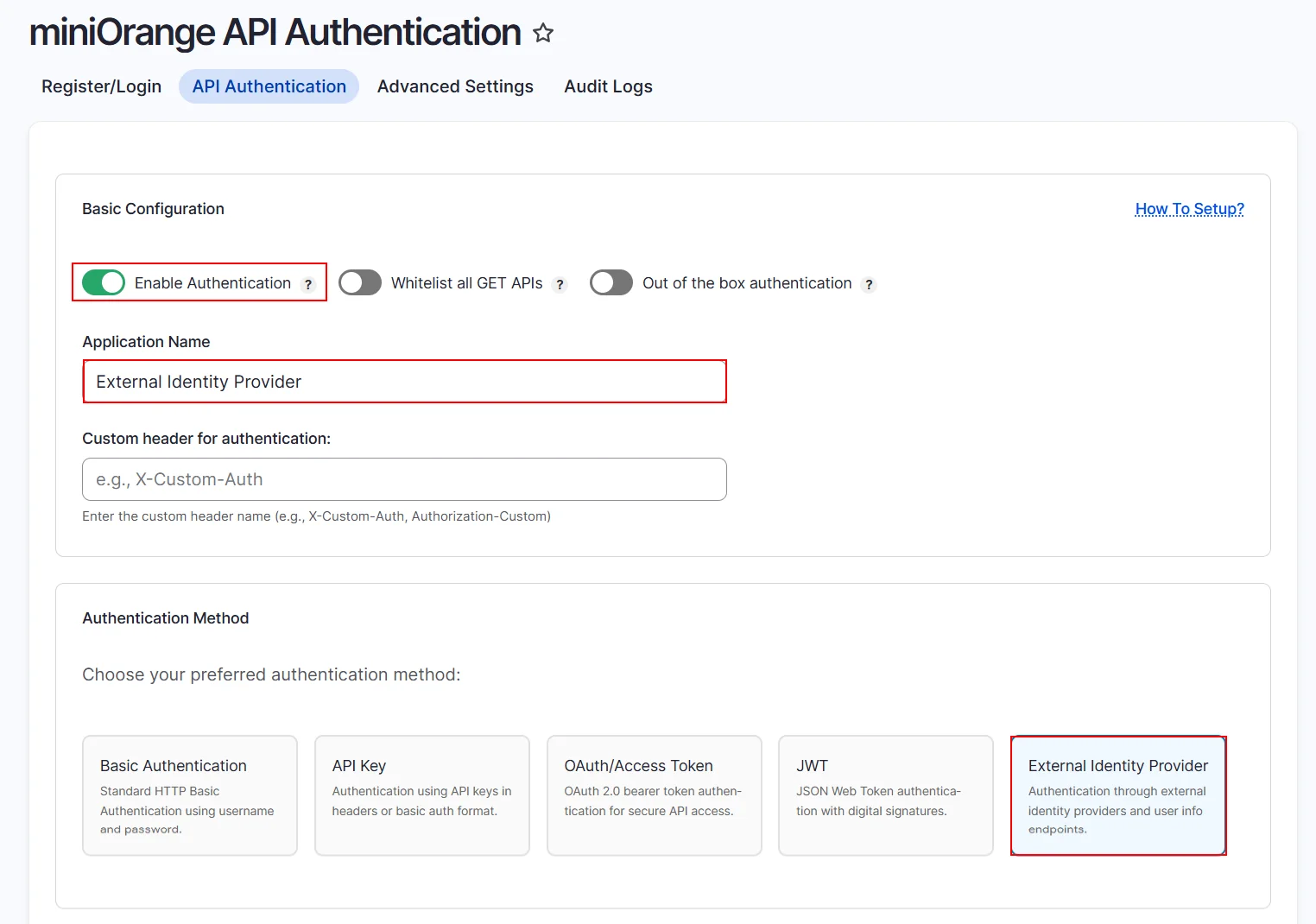Viewport: 1316px width, 924px height.
Task: Select the External Identity Provider method card
Action: coord(1118,795)
